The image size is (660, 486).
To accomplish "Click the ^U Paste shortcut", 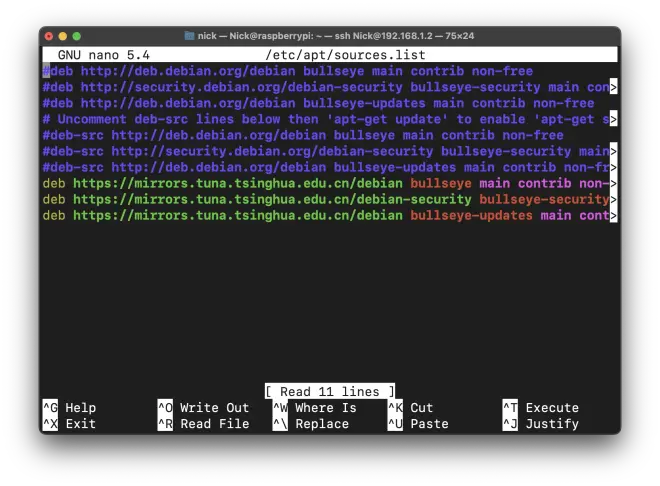I will (418, 424).
